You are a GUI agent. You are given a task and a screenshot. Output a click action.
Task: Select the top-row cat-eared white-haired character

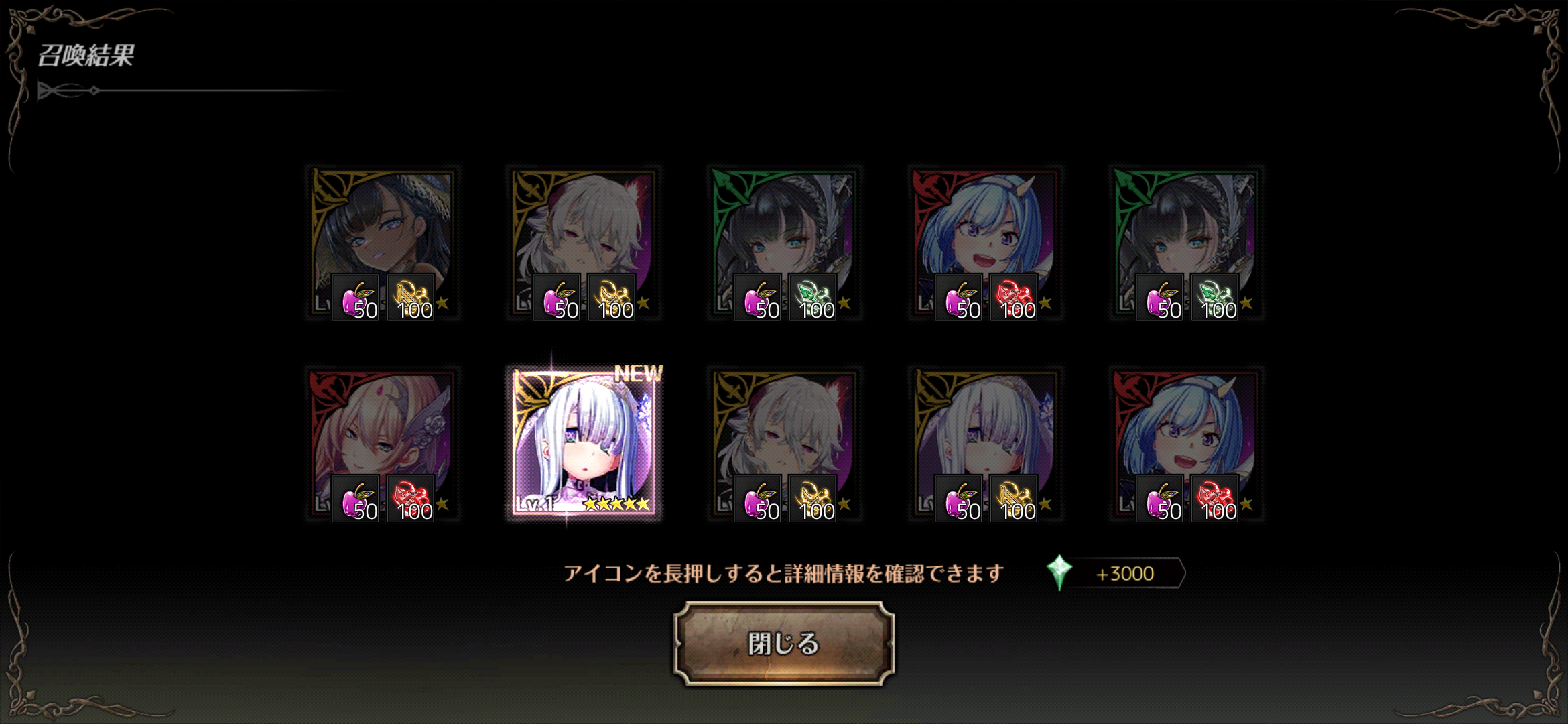tap(584, 241)
